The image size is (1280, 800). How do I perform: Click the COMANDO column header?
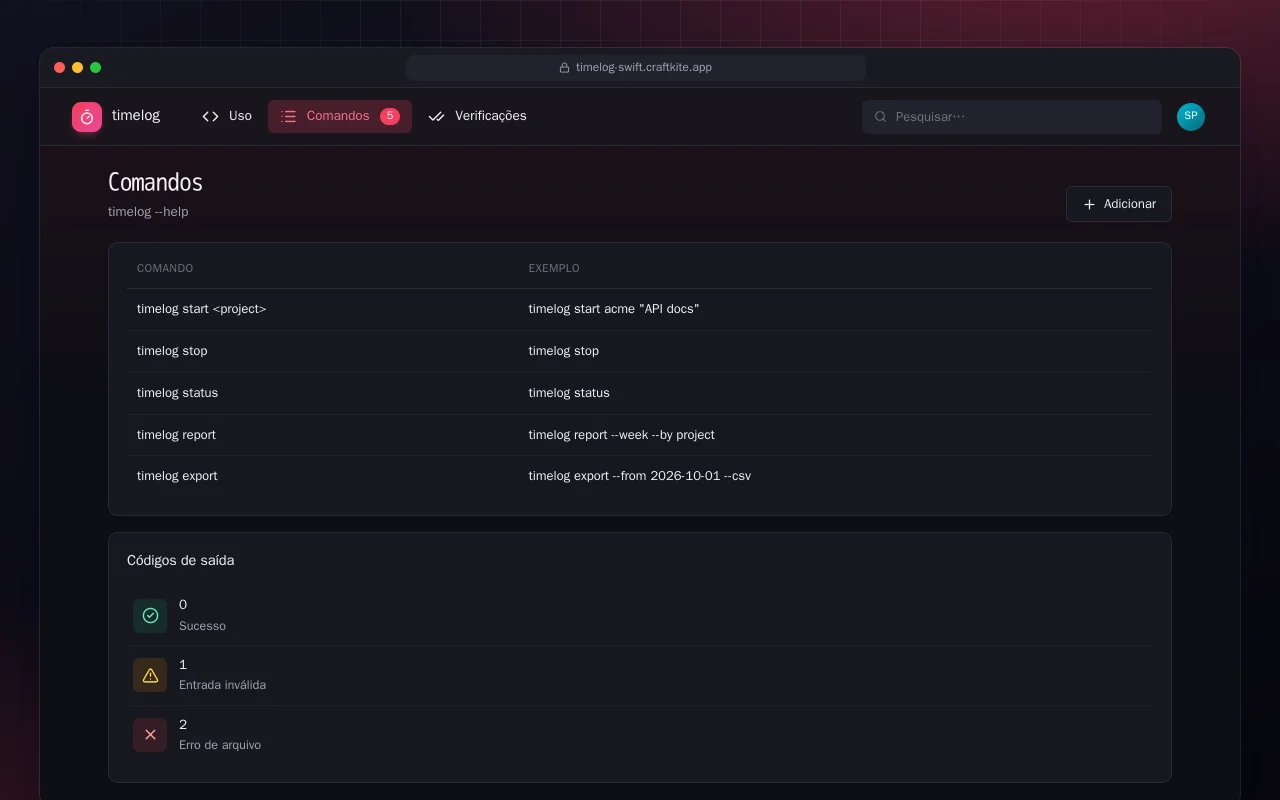click(165, 268)
